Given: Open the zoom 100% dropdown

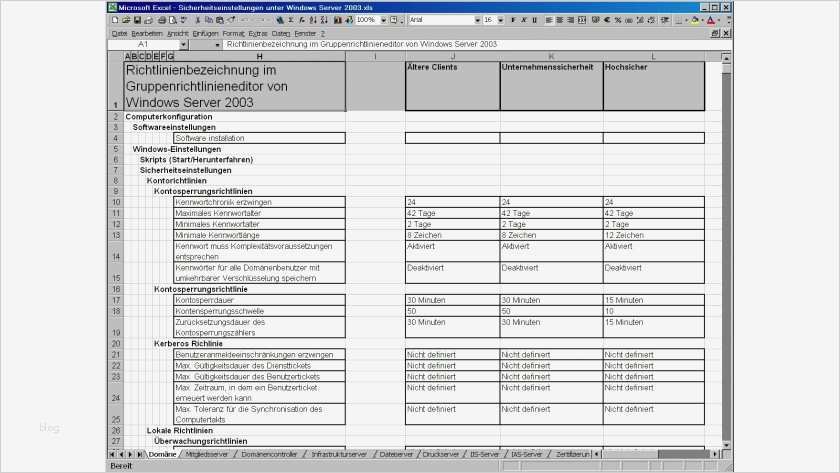Looking at the screenshot, I should point(384,20).
